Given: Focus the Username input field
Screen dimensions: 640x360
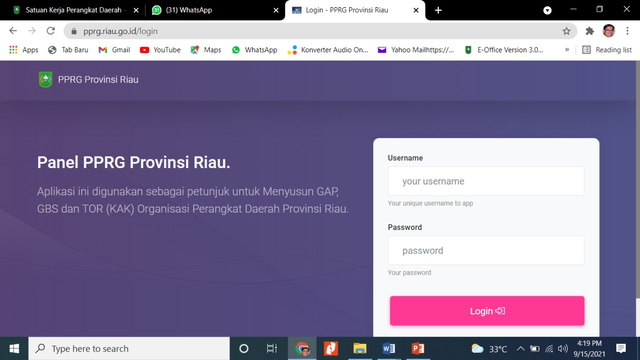Looking at the screenshot, I should pyautogui.click(x=486, y=181).
